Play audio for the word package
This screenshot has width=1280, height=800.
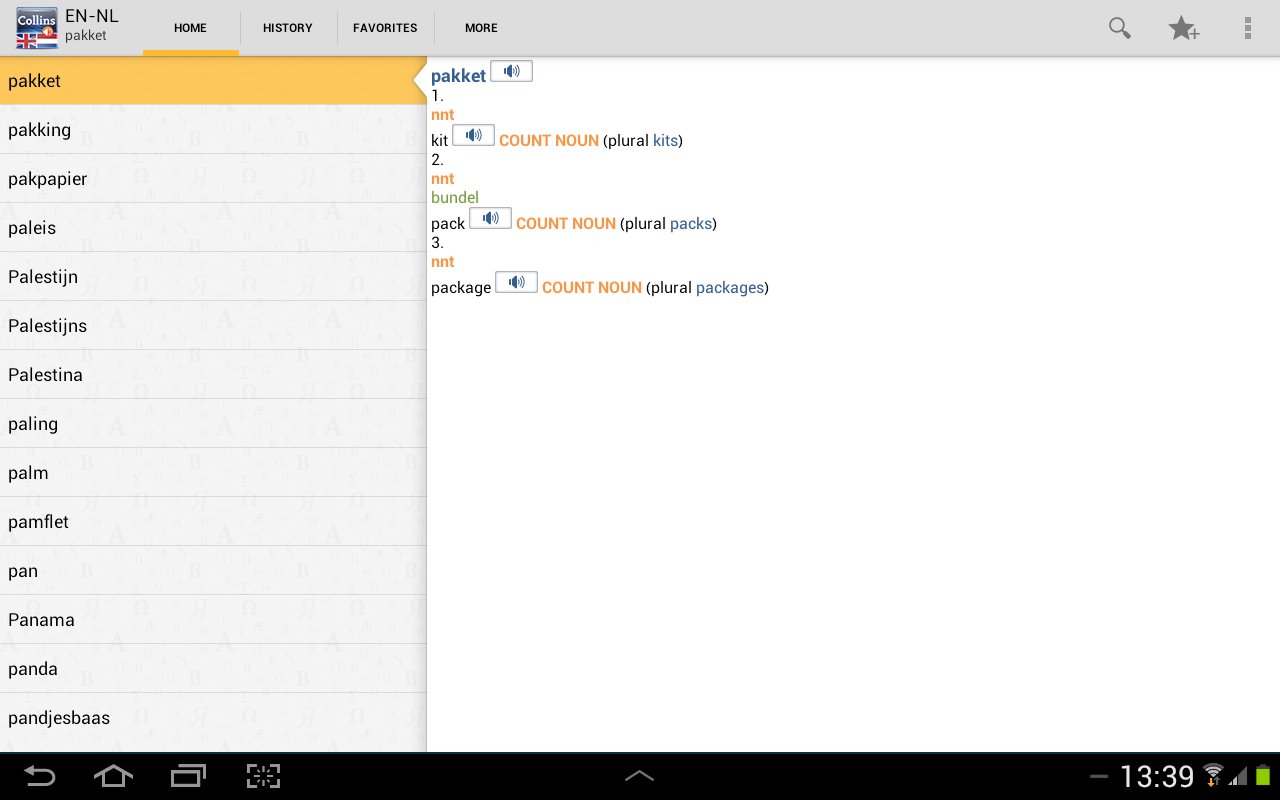point(516,282)
